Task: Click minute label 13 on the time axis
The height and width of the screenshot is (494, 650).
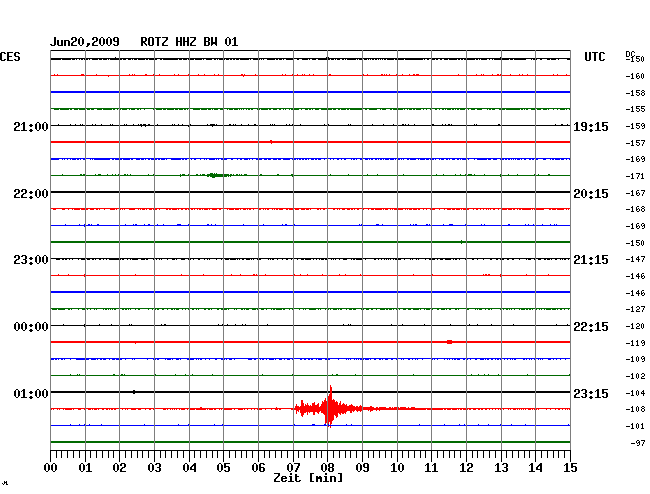Action: (501, 468)
